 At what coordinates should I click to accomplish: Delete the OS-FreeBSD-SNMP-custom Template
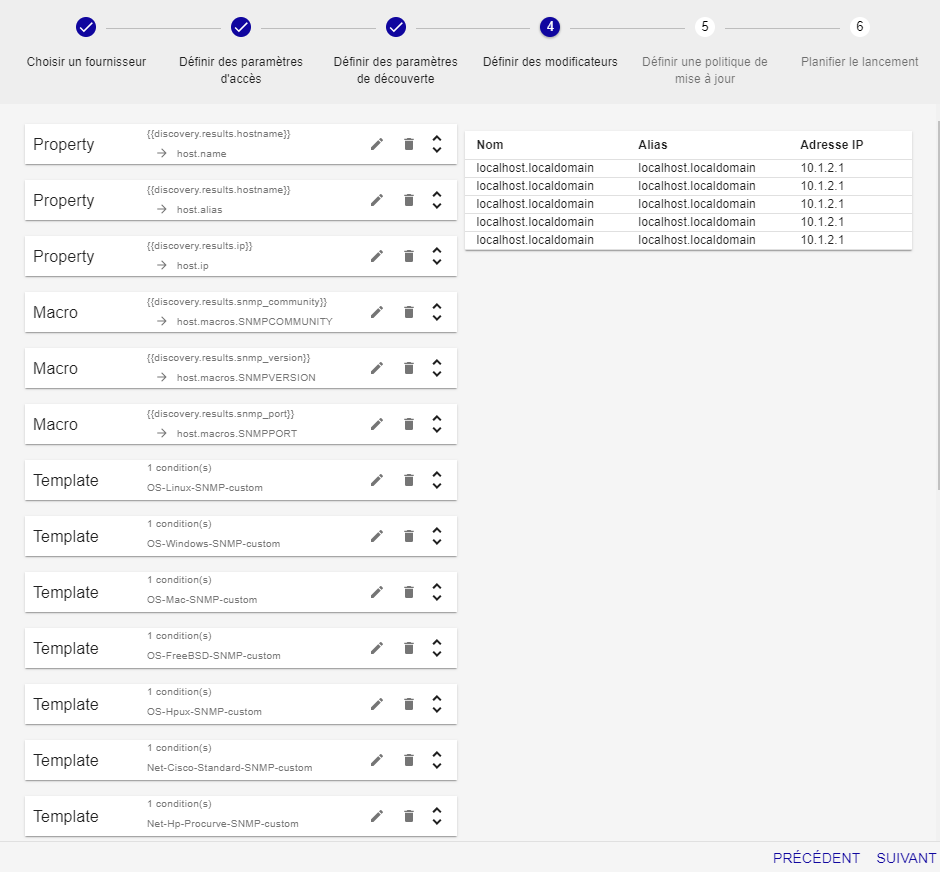pyautogui.click(x=409, y=648)
